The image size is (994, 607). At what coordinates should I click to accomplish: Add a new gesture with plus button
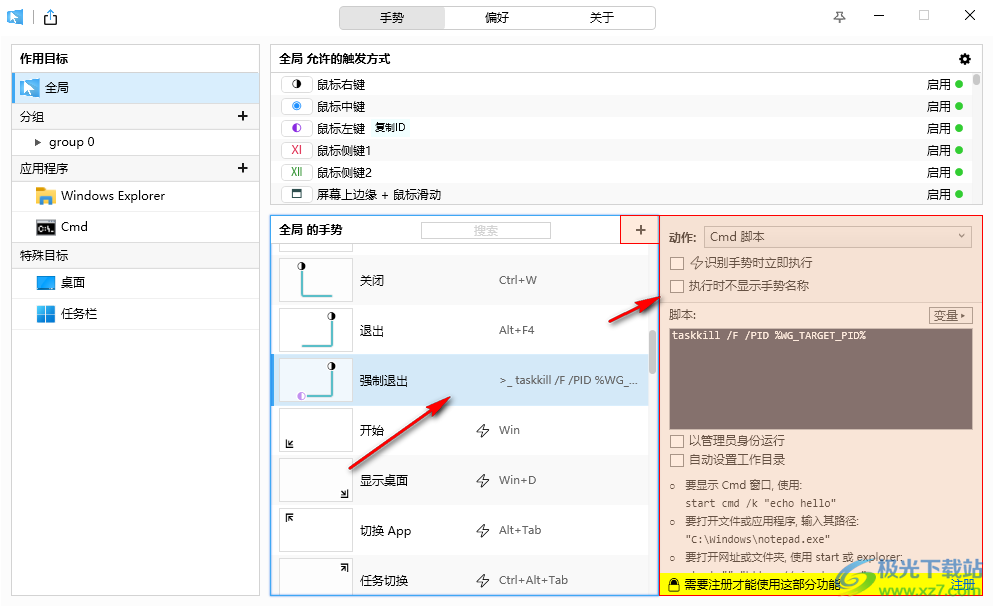pyautogui.click(x=640, y=230)
